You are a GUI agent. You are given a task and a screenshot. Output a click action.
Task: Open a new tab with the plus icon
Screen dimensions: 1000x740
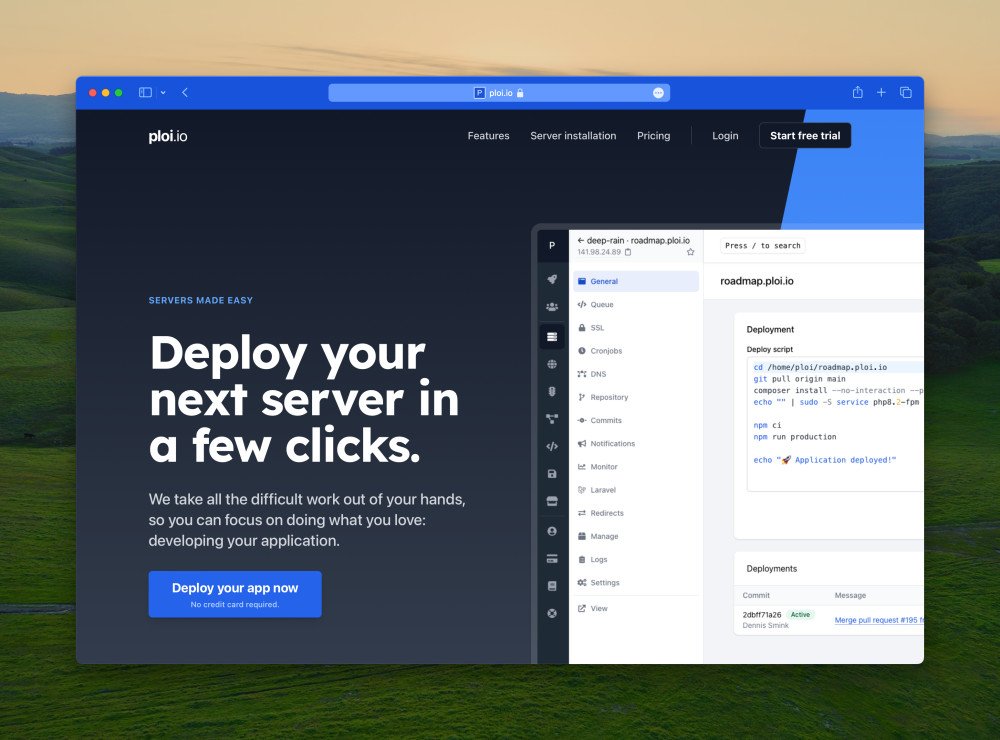click(x=881, y=92)
